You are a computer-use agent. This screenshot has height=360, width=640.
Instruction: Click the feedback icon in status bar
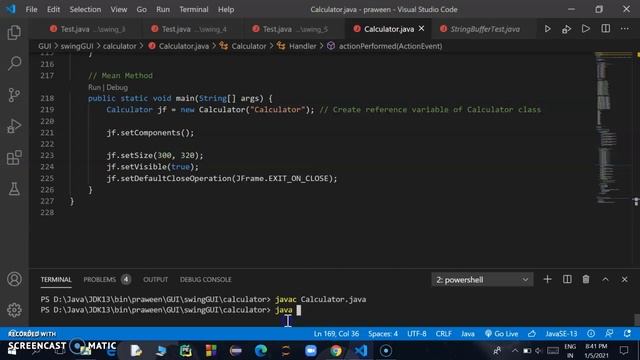click(x=609, y=334)
